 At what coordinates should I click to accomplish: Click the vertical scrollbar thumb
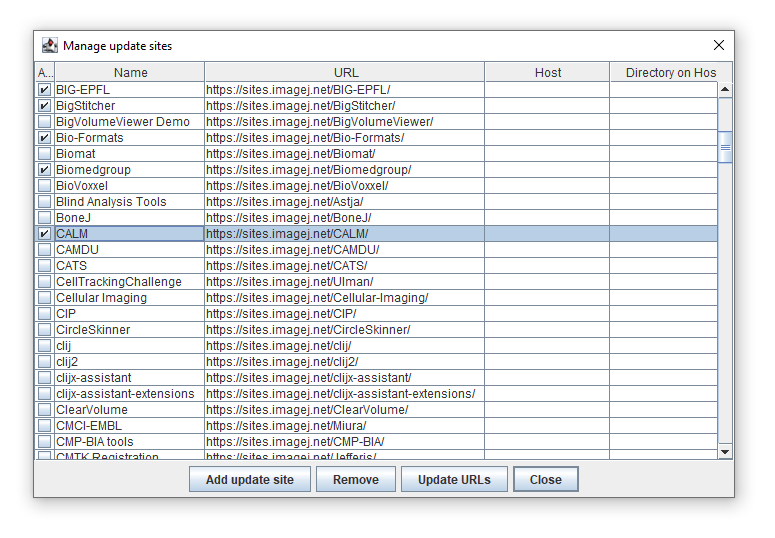point(725,147)
